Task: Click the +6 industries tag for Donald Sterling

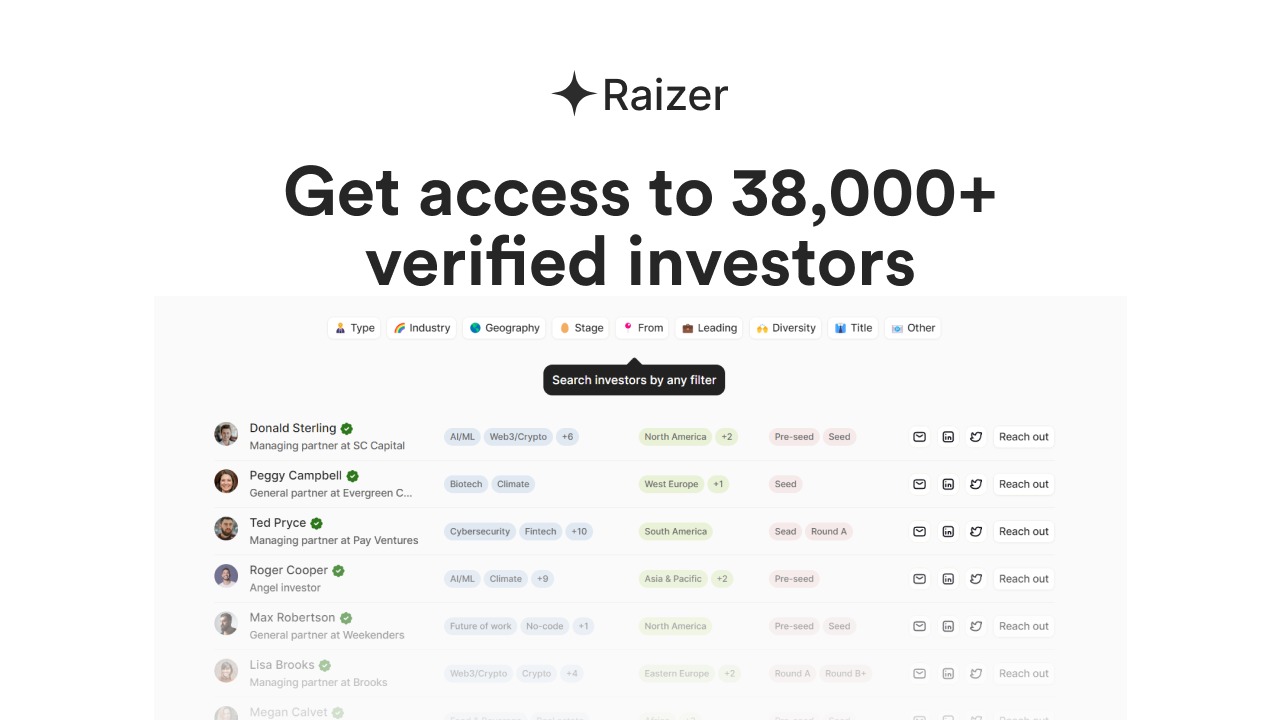Action: click(567, 437)
